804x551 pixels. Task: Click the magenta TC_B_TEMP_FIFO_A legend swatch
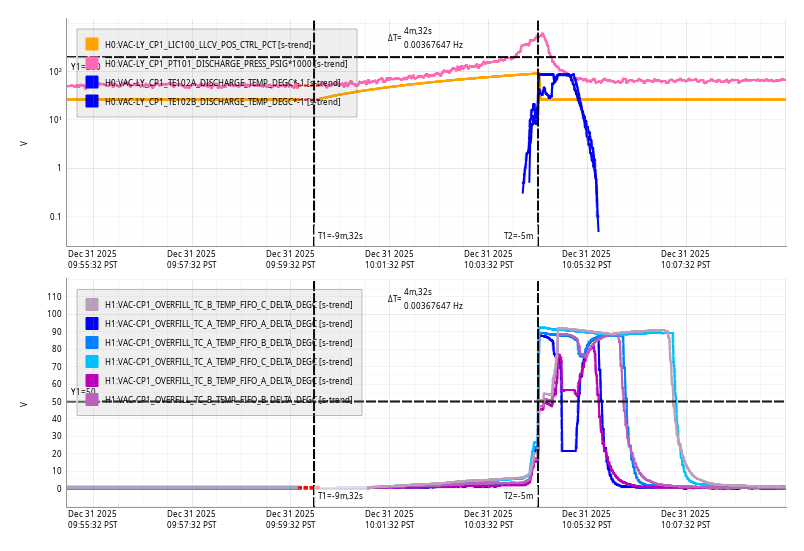(92, 380)
